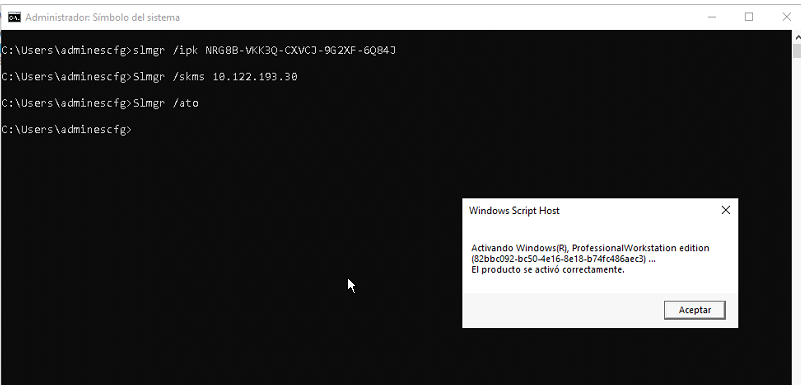Click the 'Windows Script Host' dialog title
Viewport: 801px width, 385px height.
coord(514,210)
